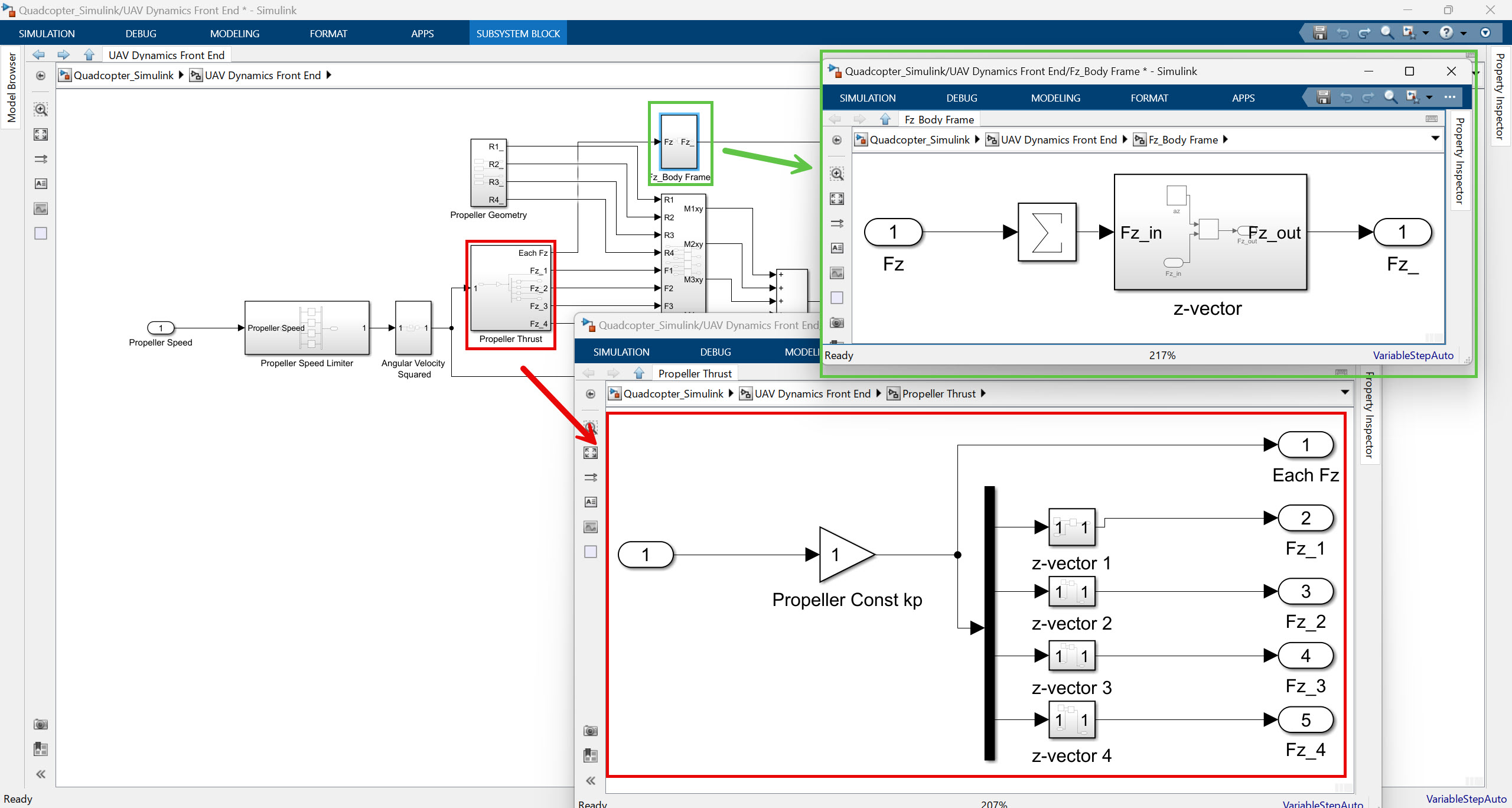Go forward in main window navigation

click(x=64, y=55)
